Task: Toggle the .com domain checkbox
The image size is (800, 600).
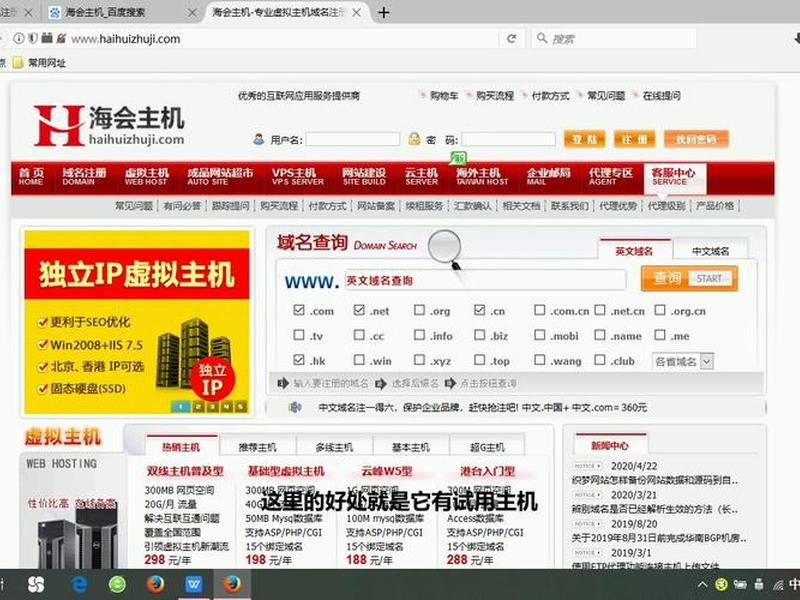Action: pyautogui.click(x=299, y=310)
